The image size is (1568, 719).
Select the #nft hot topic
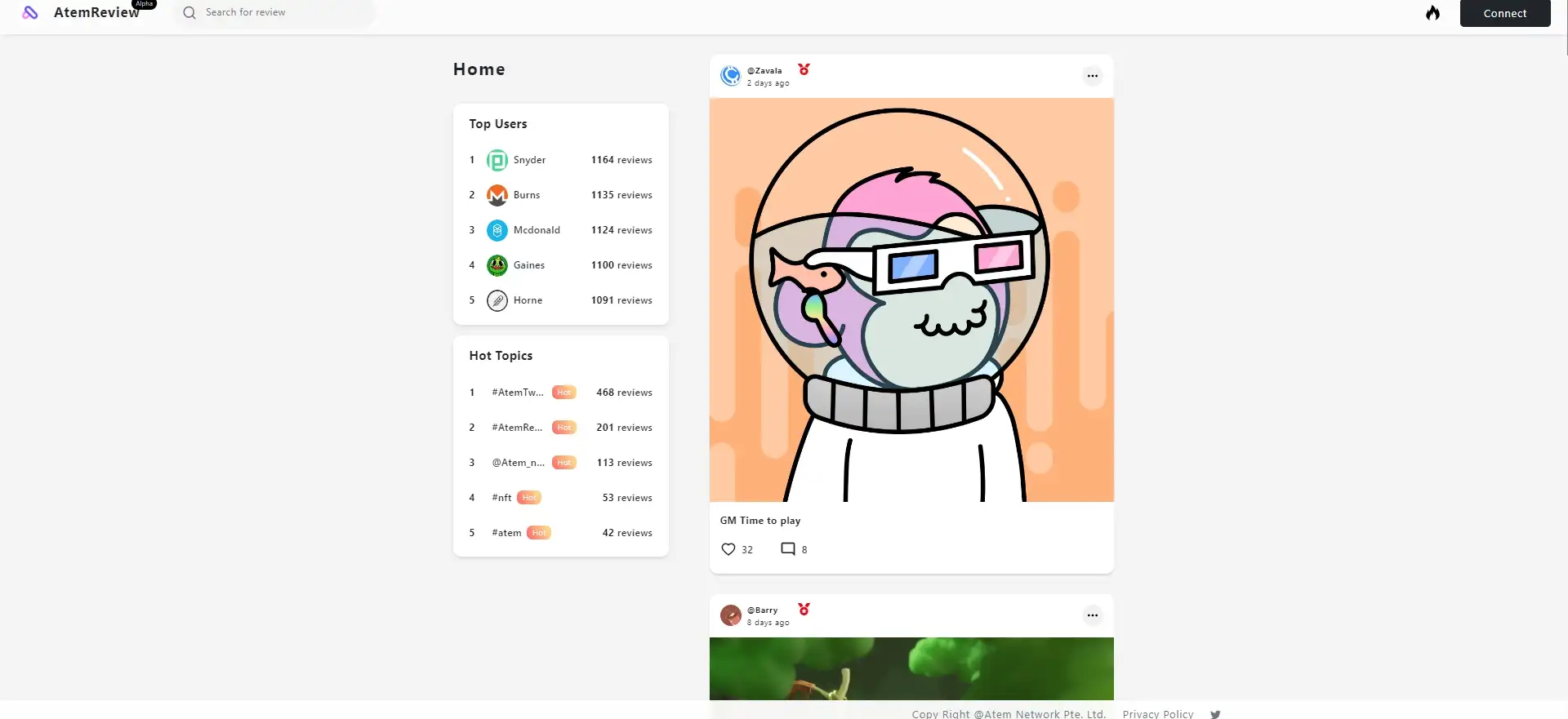[501, 498]
